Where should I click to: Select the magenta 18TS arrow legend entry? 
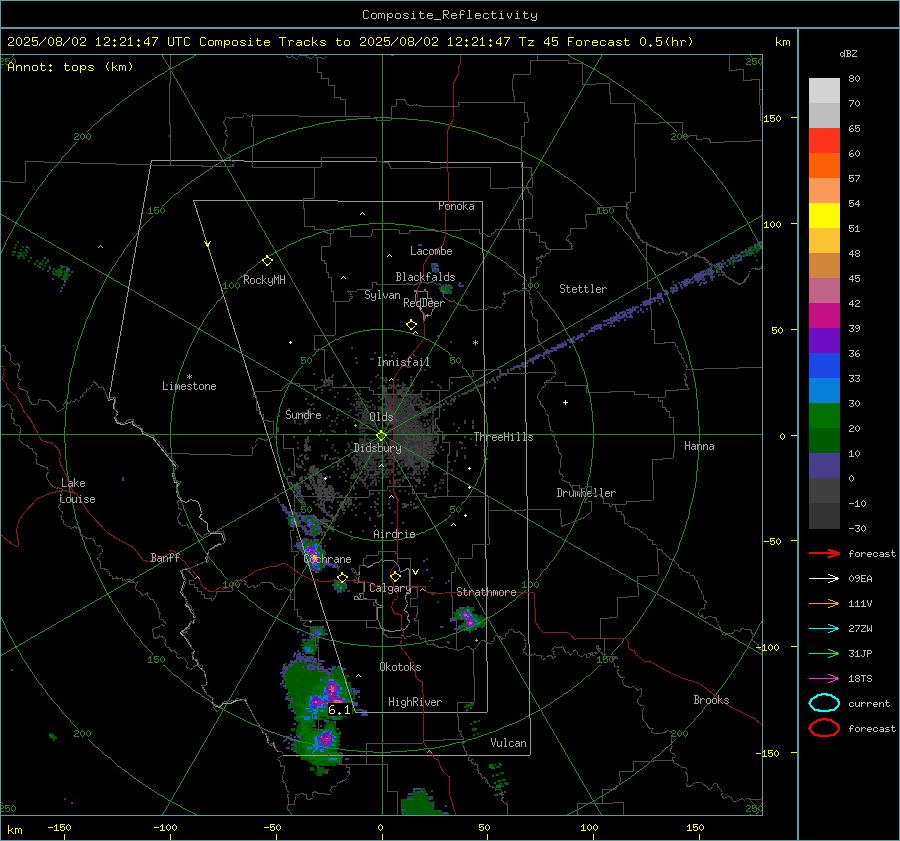pyautogui.click(x=824, y=679)
